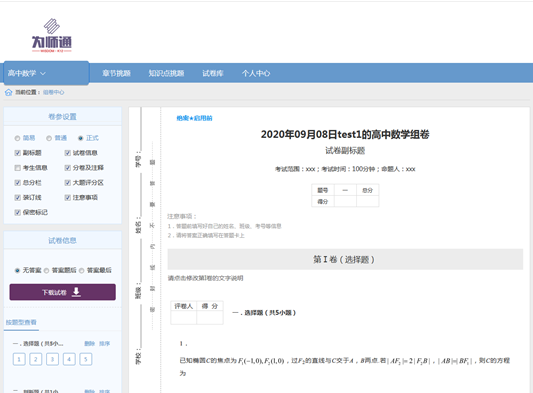
Task: Enable the 考生信息 checkbox
Action: point(18,168)
